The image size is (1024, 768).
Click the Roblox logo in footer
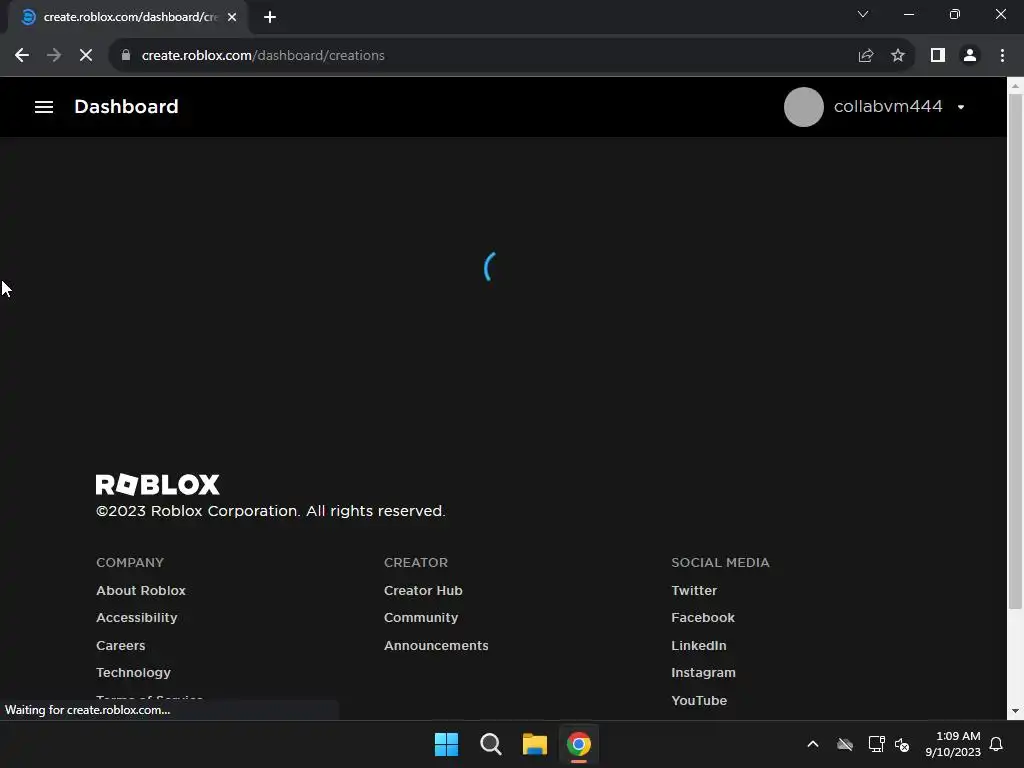[157, 485]
